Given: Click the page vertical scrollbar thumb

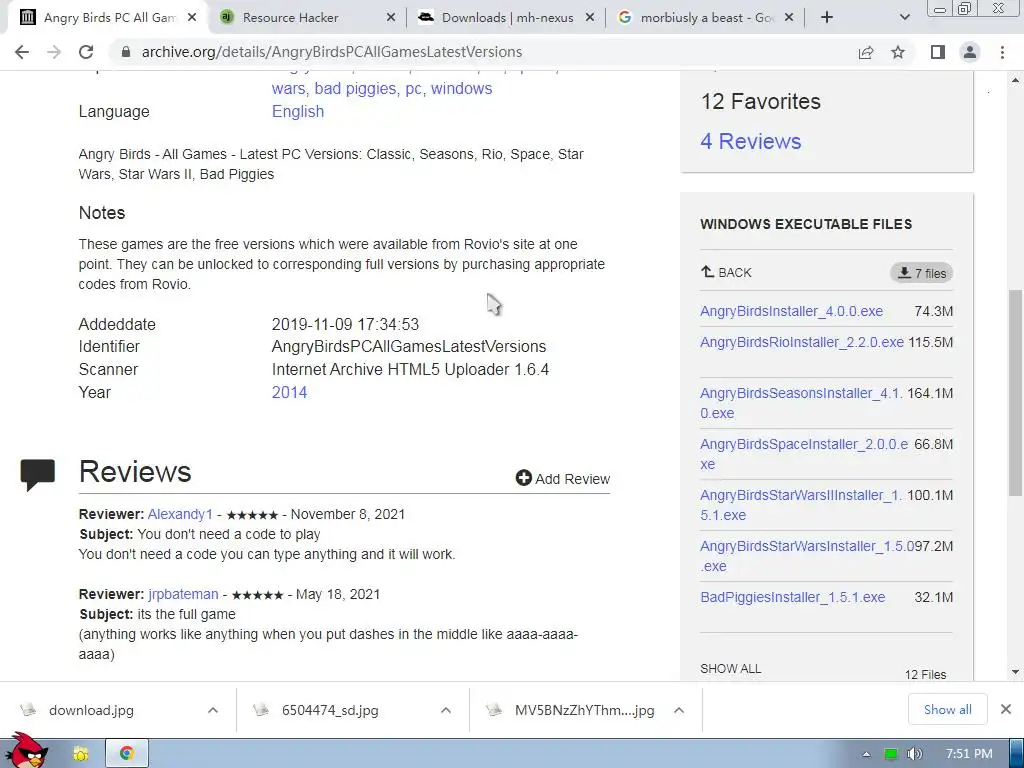Looking at the screenshot, I should point(1016,392).
